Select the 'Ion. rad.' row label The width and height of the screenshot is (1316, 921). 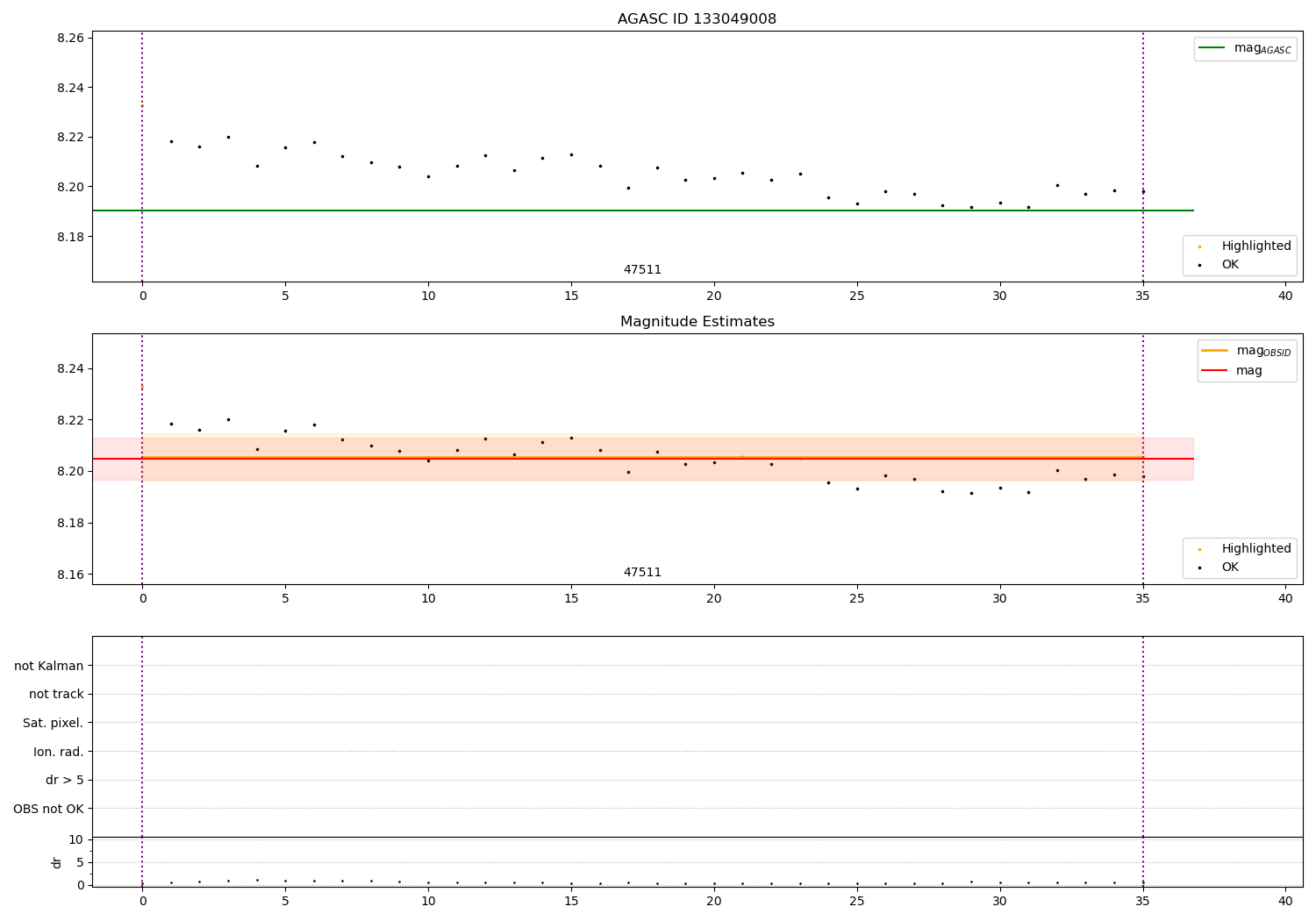pos(59,752)
